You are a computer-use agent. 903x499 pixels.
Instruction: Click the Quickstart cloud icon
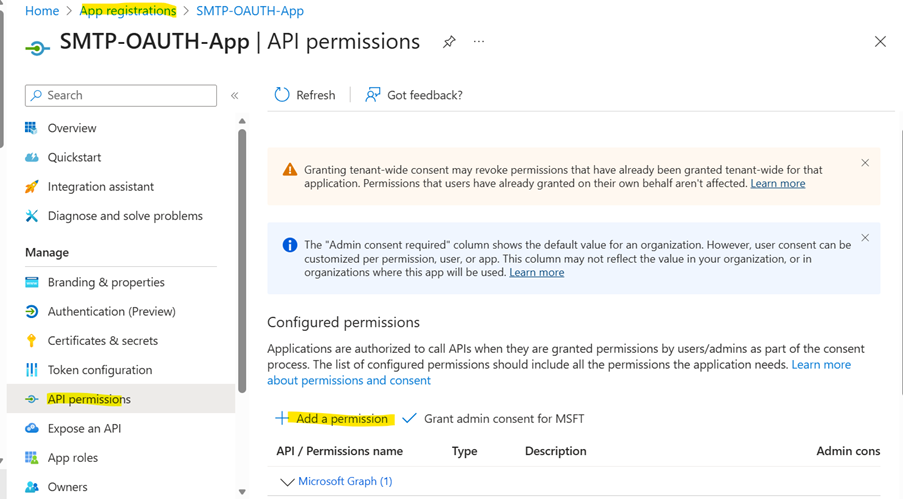coord(32,157)
